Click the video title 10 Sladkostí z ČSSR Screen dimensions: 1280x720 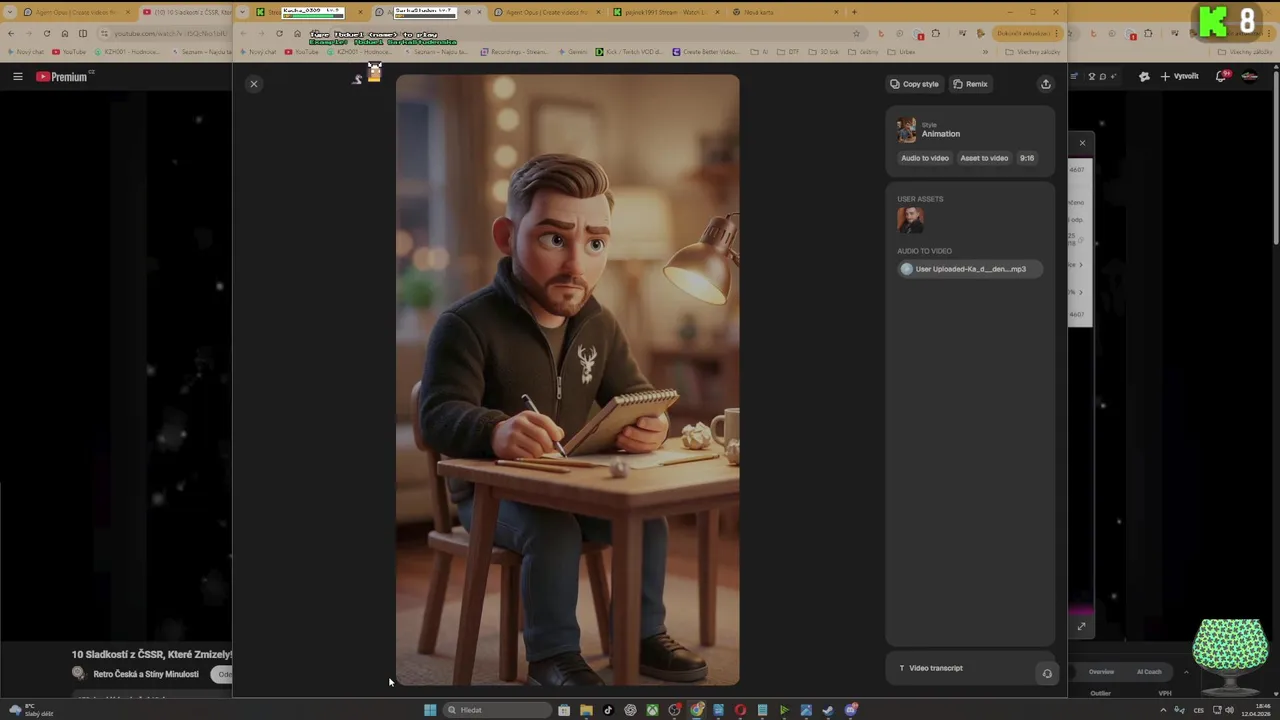[151, 654]
